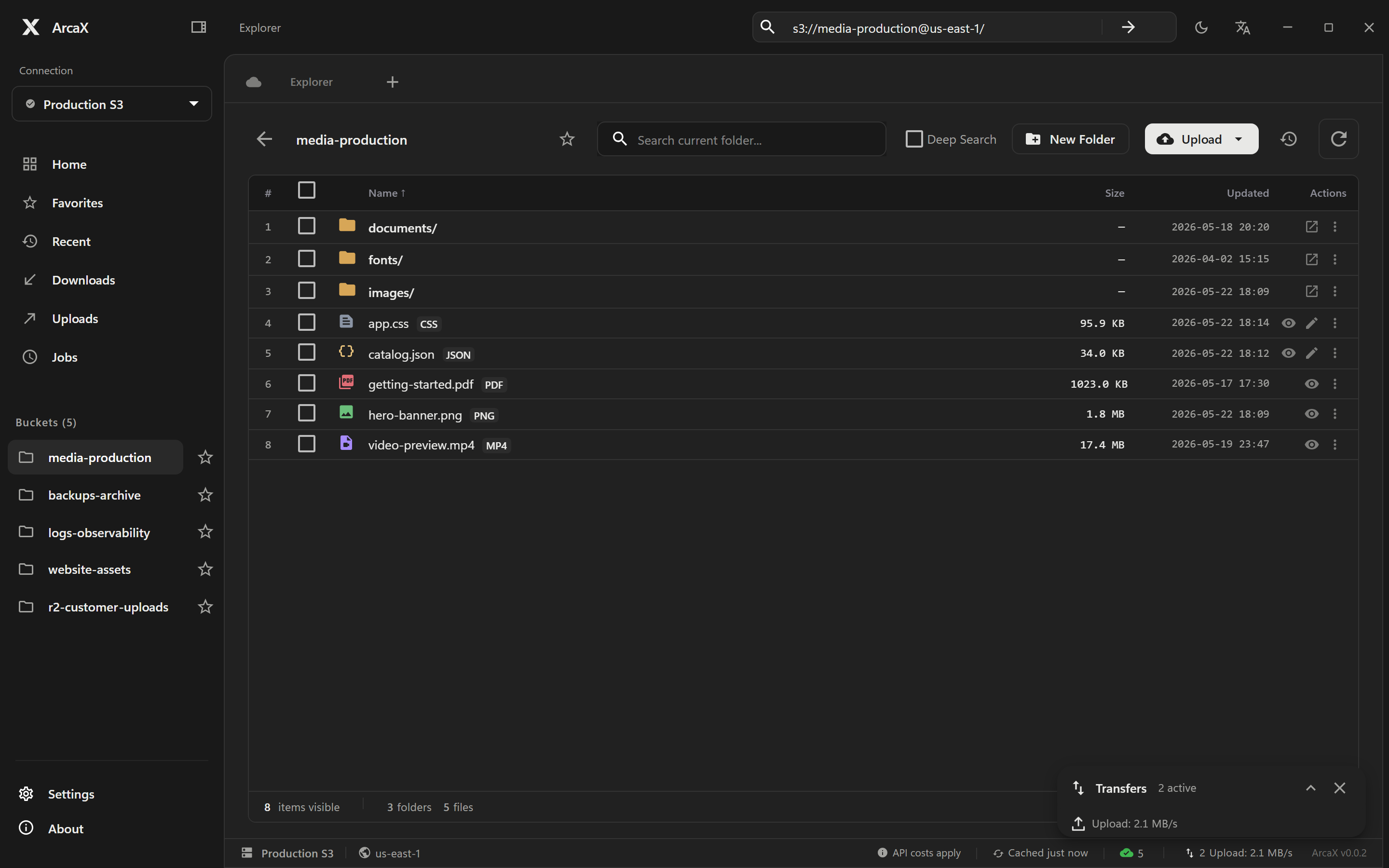This screenshot has width=1389, height=868.
Task: Open the video-preview.mp4 file name
Action: [x=422, y=445]
